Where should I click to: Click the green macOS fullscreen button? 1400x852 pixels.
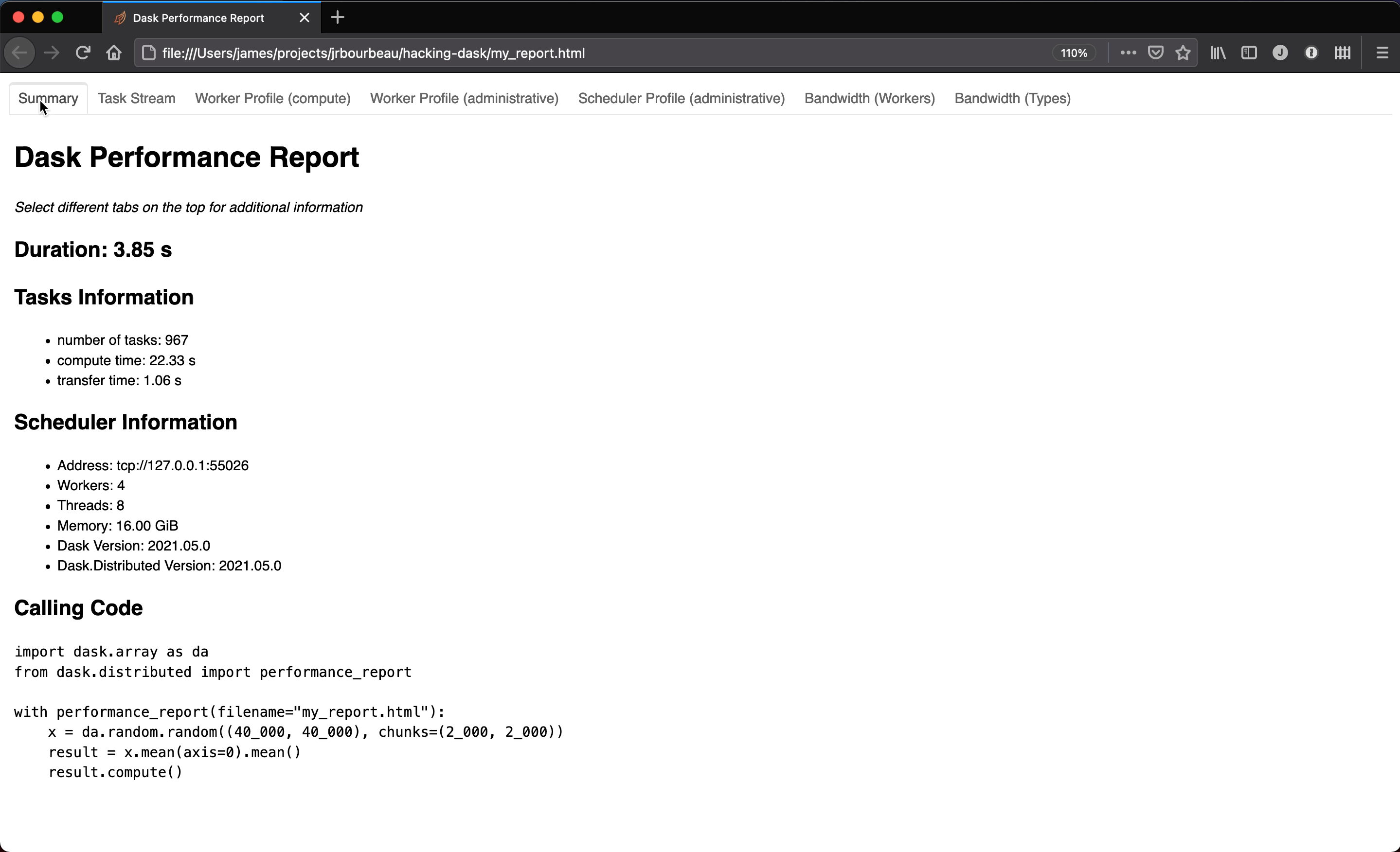click(57, 18)
